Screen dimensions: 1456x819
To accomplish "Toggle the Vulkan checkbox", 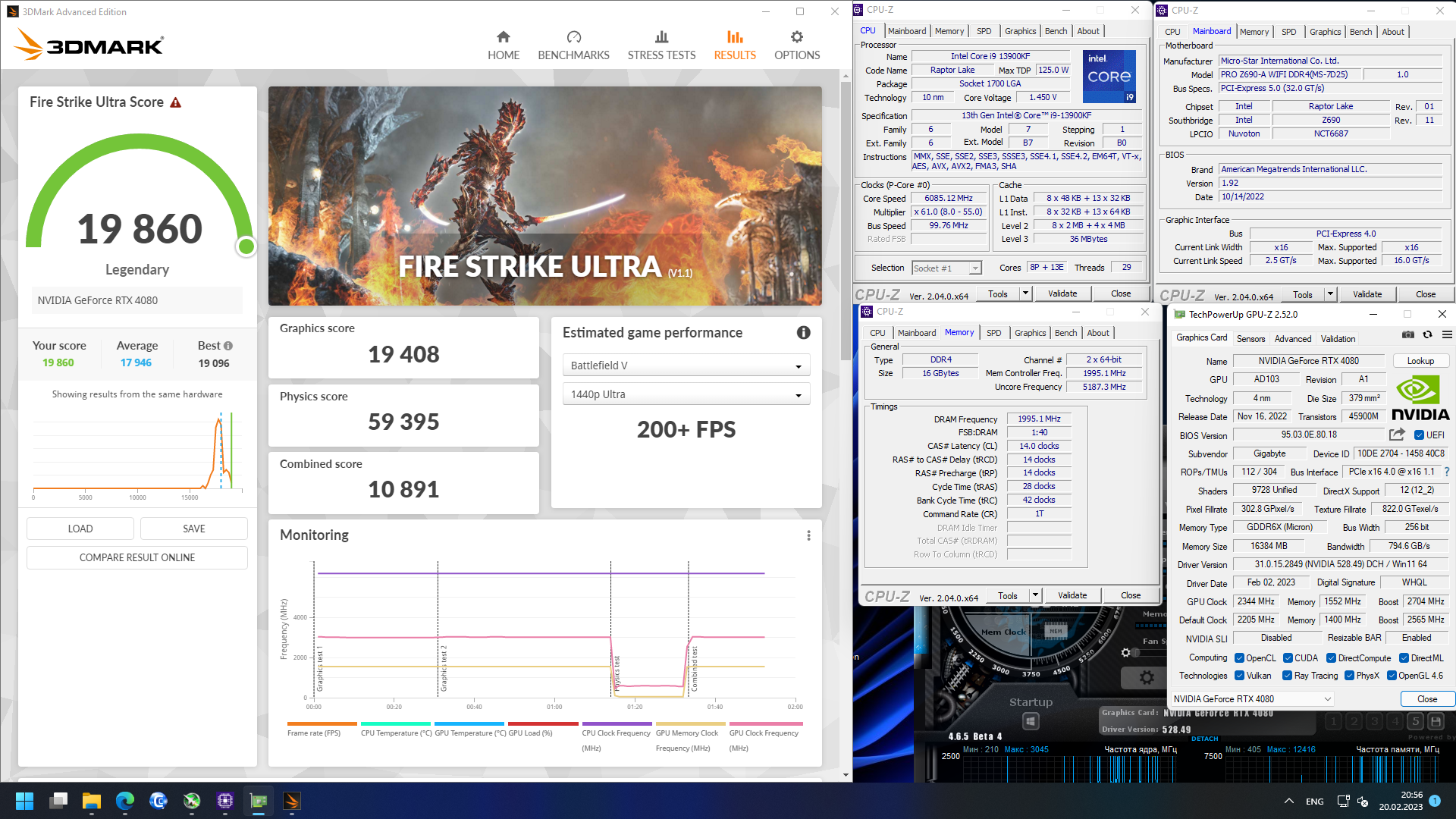I will [x=1239, y=676].
